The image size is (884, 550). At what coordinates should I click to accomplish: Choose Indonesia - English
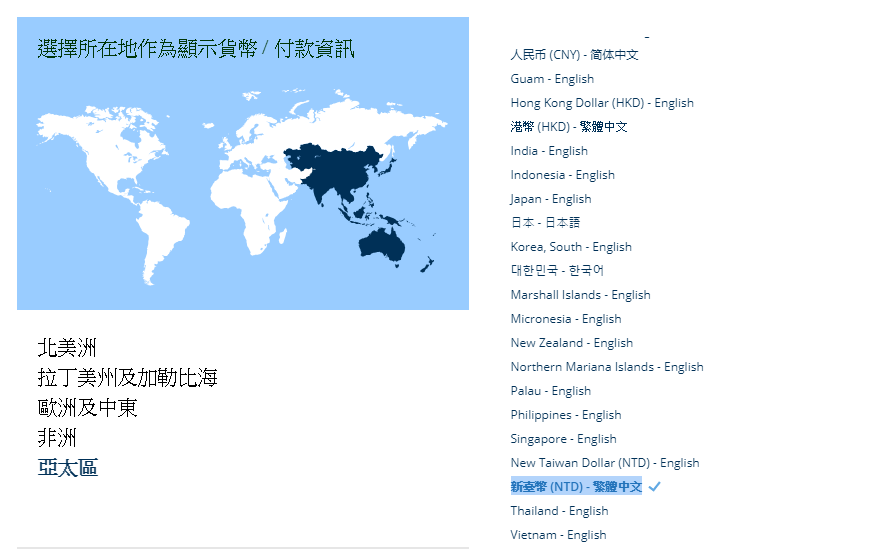click(x=562, y=175)
